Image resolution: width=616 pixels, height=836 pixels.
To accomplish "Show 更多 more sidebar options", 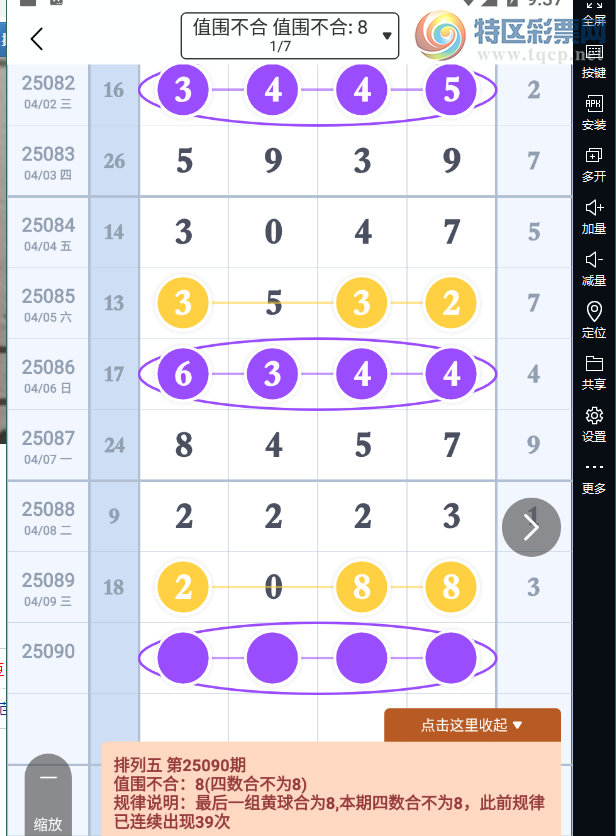I will pyautogui.click(x=594, y=477).
